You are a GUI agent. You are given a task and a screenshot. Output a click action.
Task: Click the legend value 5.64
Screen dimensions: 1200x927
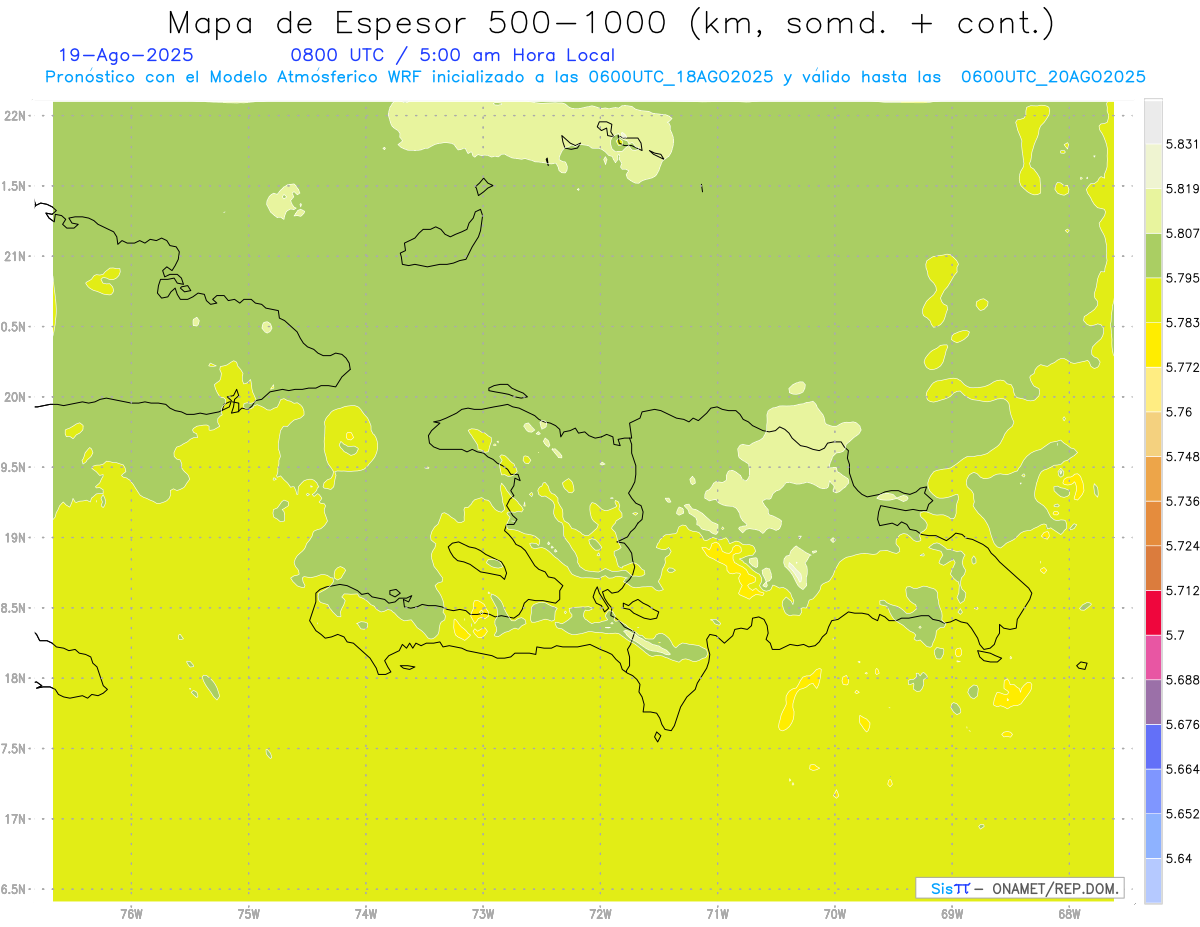1179,858
